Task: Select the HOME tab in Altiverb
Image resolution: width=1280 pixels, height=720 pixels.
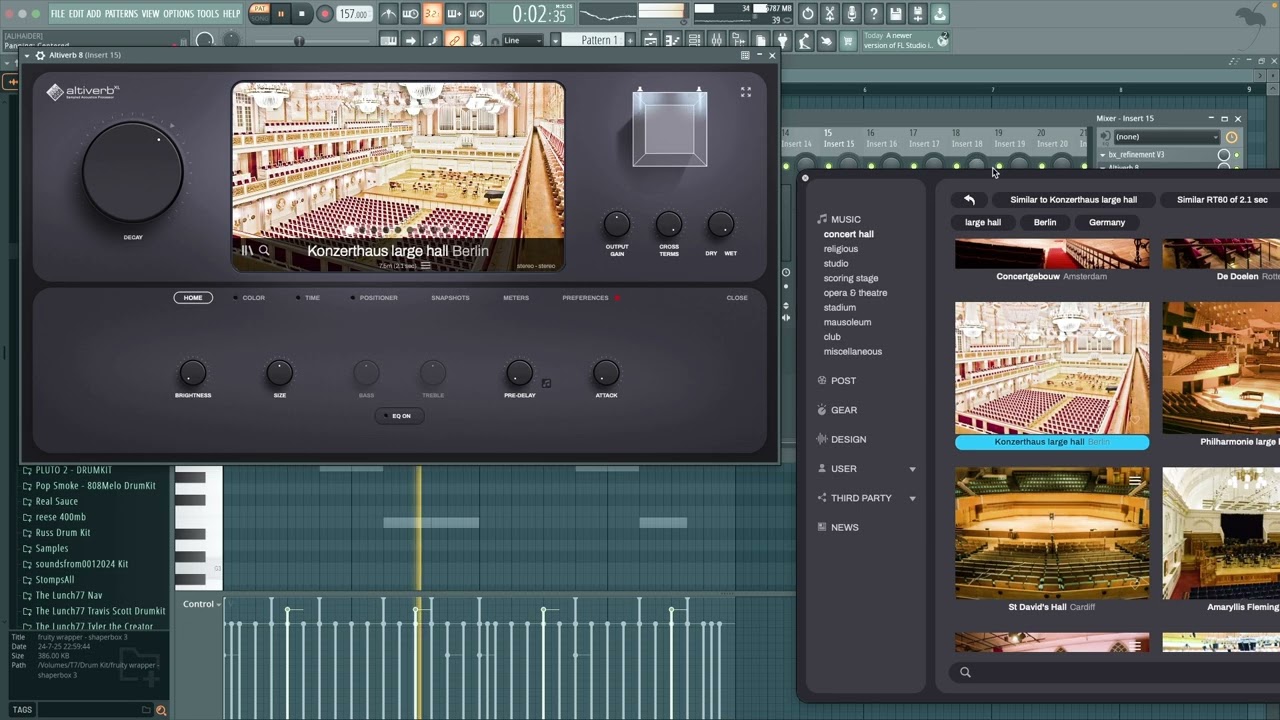Action: click(193, 298)
